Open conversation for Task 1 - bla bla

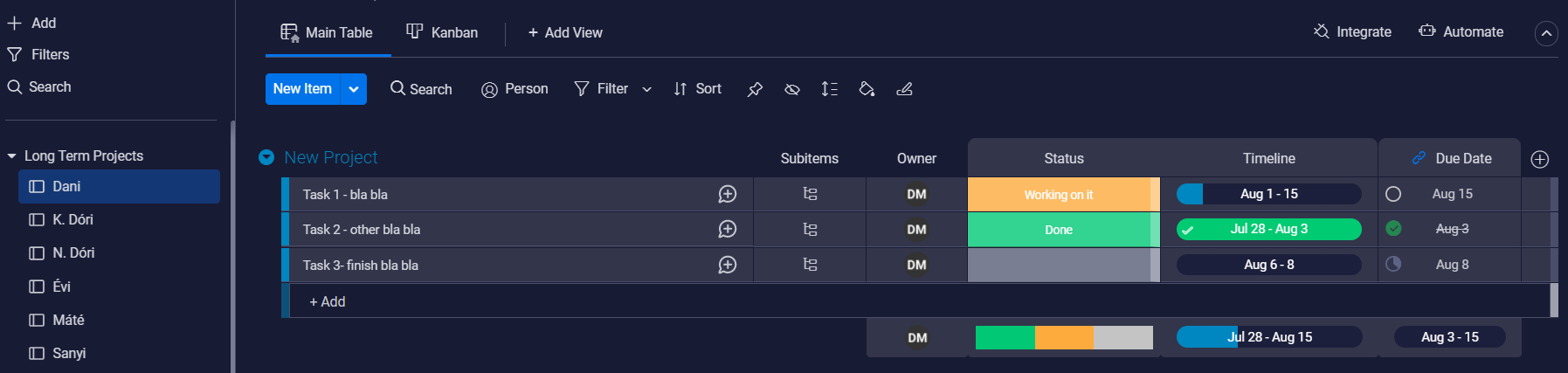[x=727, y=194]
